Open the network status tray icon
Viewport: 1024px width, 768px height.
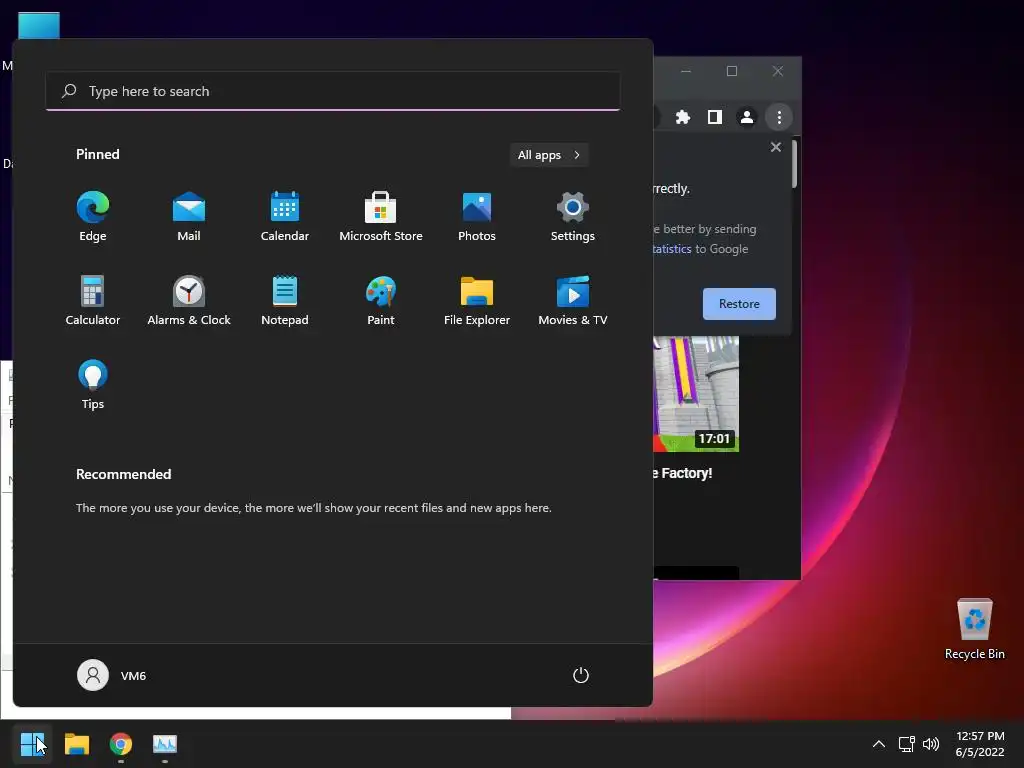(x=906, y=744)
